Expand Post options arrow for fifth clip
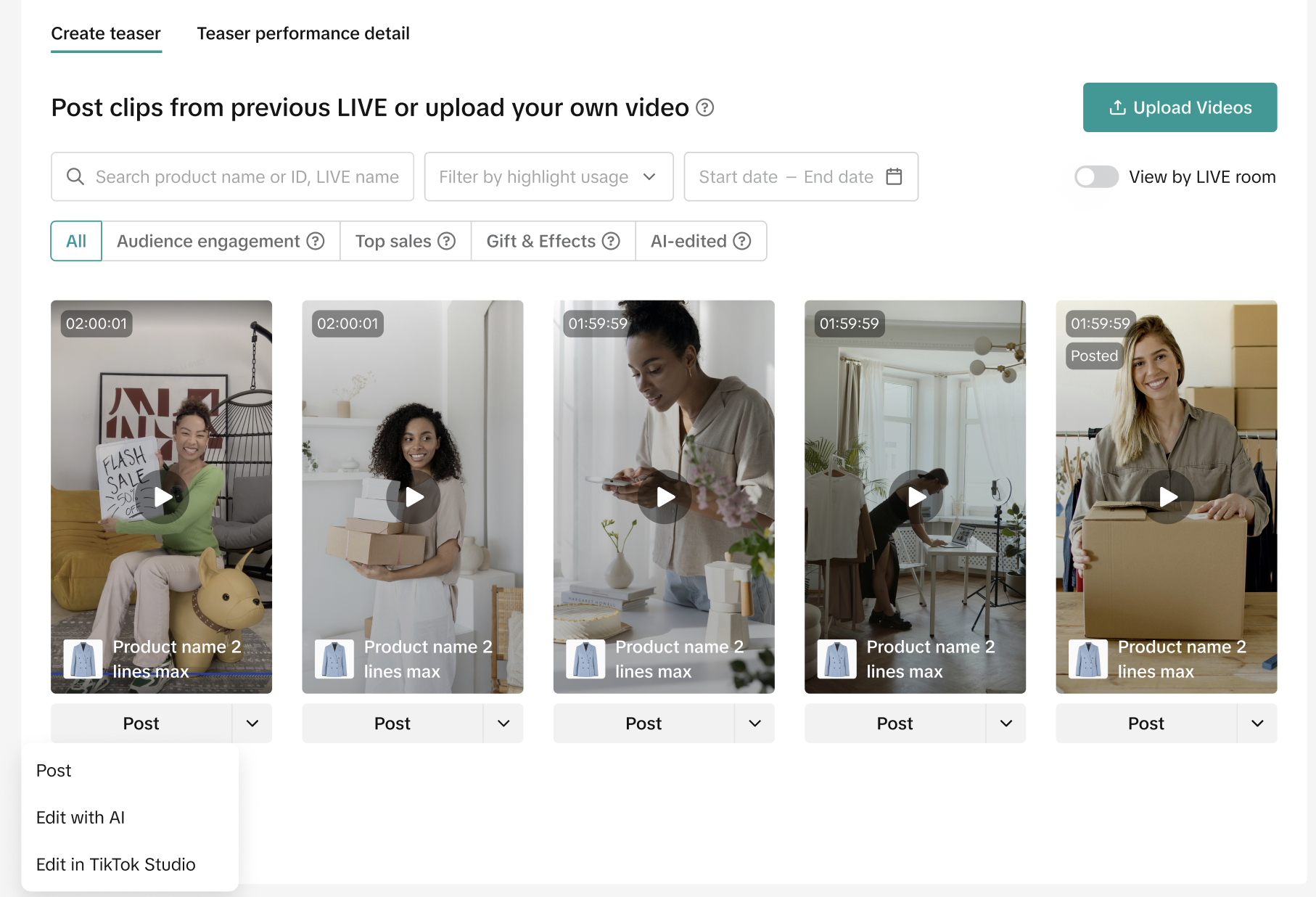This screenshot has width=1316, height=897. [x=1257, y=724]
